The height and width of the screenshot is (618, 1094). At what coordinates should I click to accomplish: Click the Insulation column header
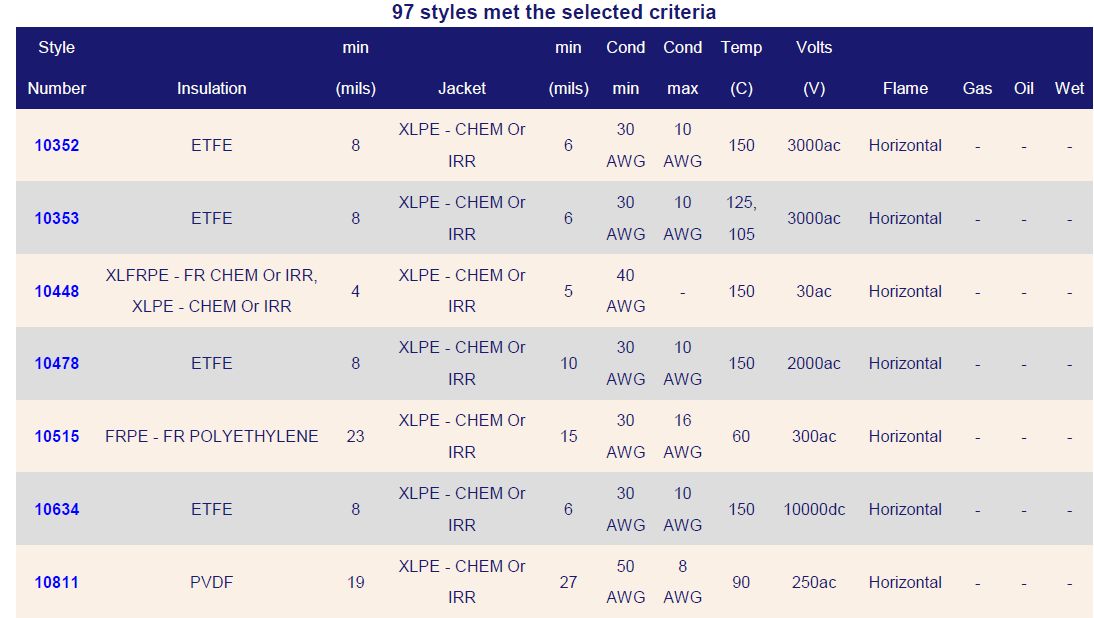(211, 88)
